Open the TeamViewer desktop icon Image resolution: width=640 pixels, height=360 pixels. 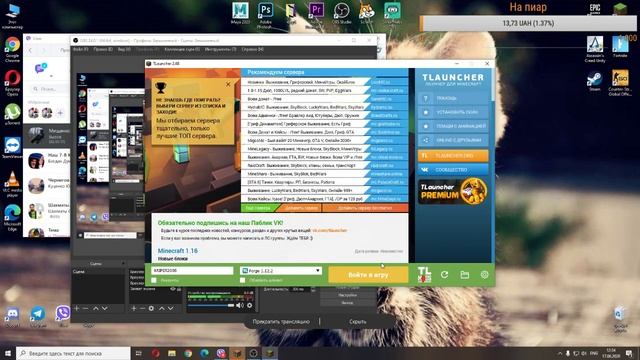[x=12, y=148]
